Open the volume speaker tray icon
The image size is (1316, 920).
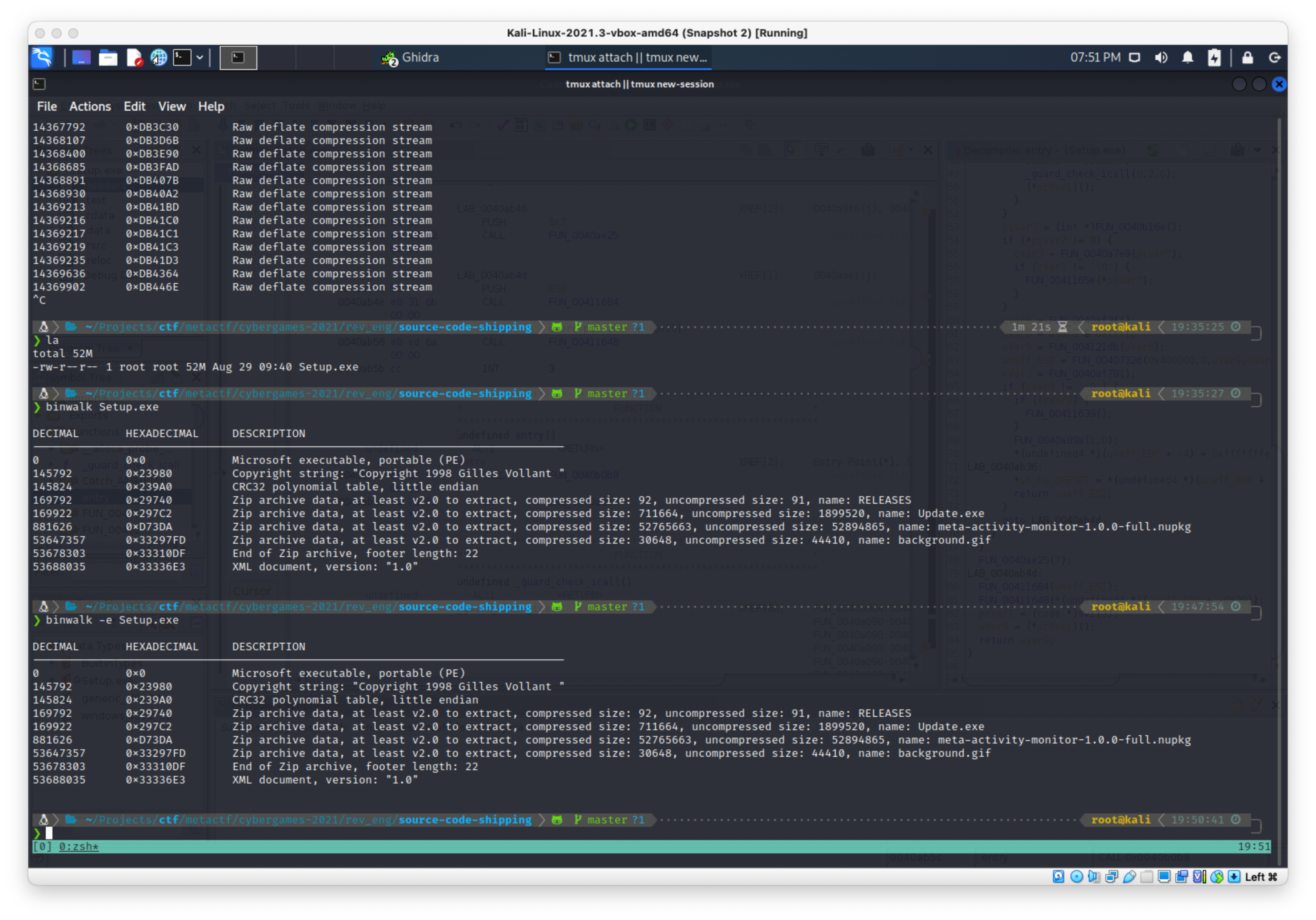click(x=1161, y=57)
